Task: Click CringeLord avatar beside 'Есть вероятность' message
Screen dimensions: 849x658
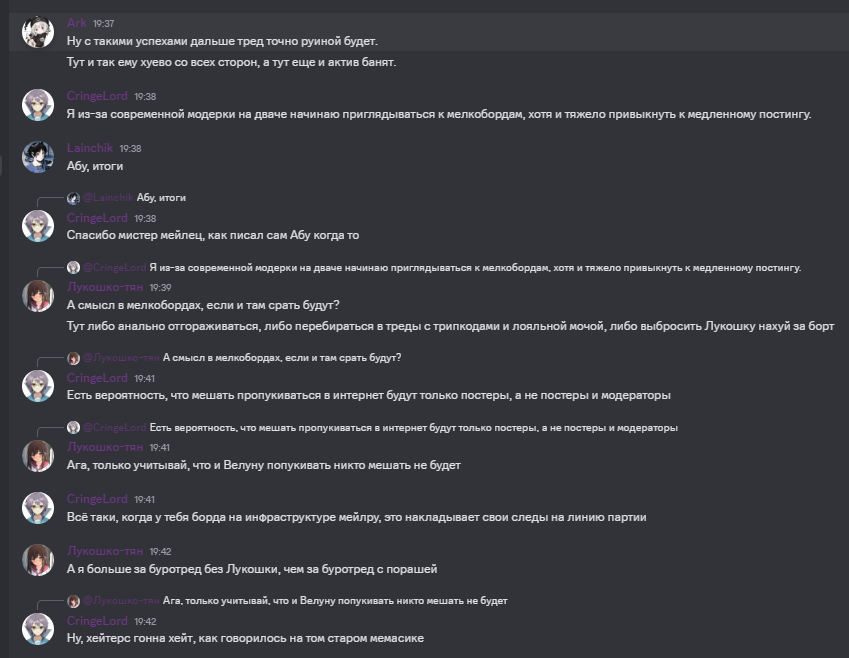Action: tap(37, 386)
